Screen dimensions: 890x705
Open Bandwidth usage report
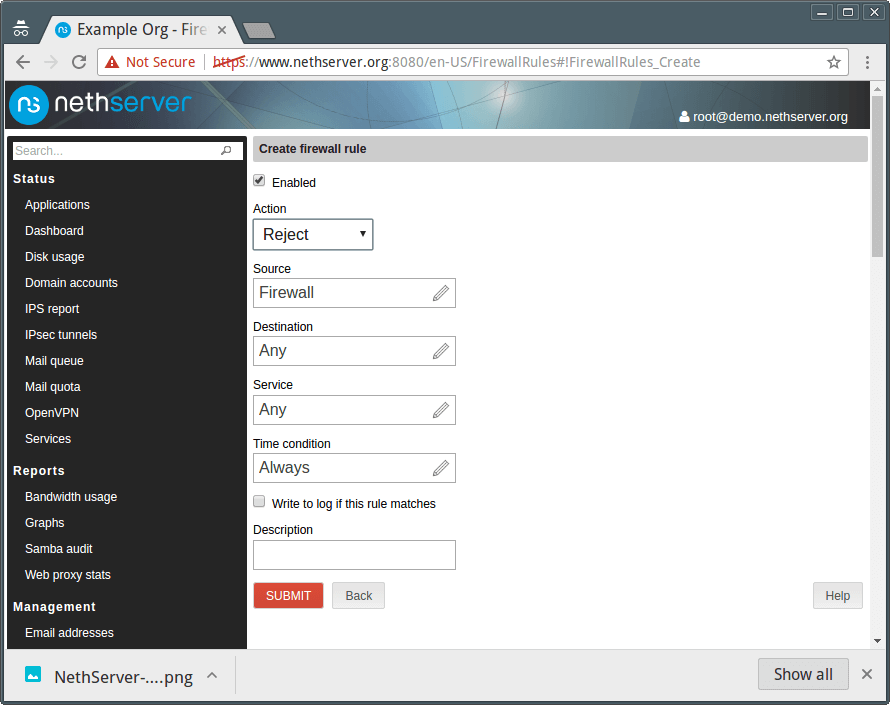(71, 497)
